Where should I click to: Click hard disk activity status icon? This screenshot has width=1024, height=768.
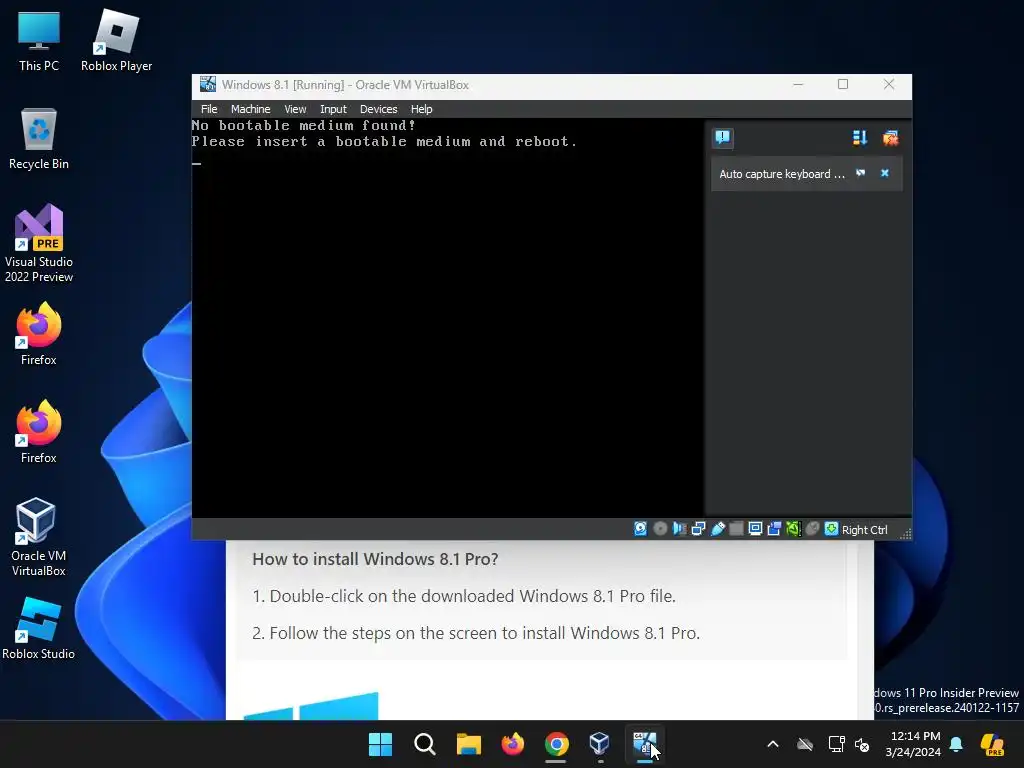coord(641,529)
